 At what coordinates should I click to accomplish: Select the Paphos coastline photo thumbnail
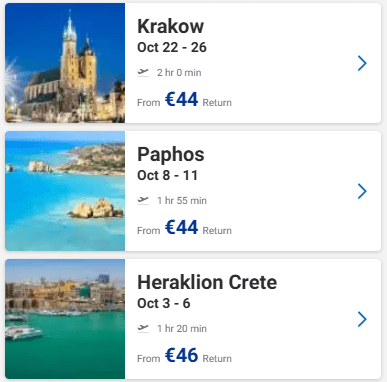click(65, 191)
